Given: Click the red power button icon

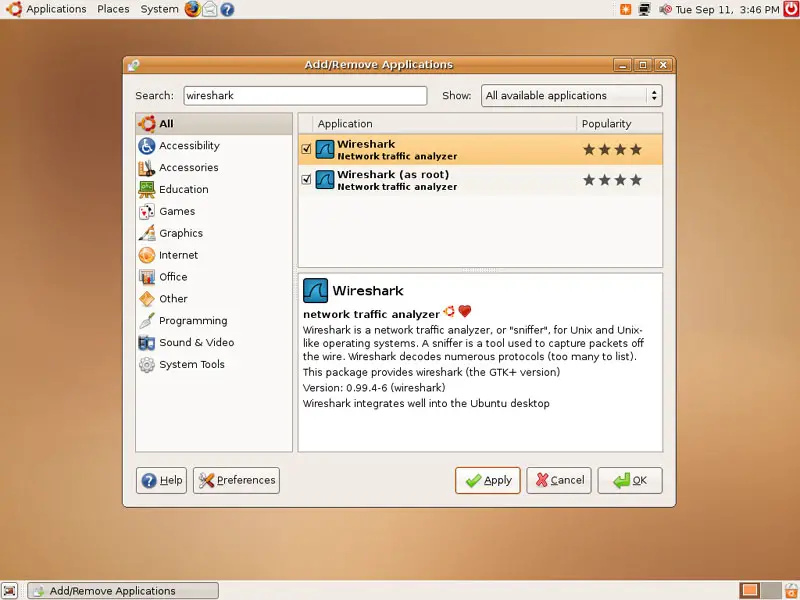Looking at the screenshot, I should coord(791,9).
